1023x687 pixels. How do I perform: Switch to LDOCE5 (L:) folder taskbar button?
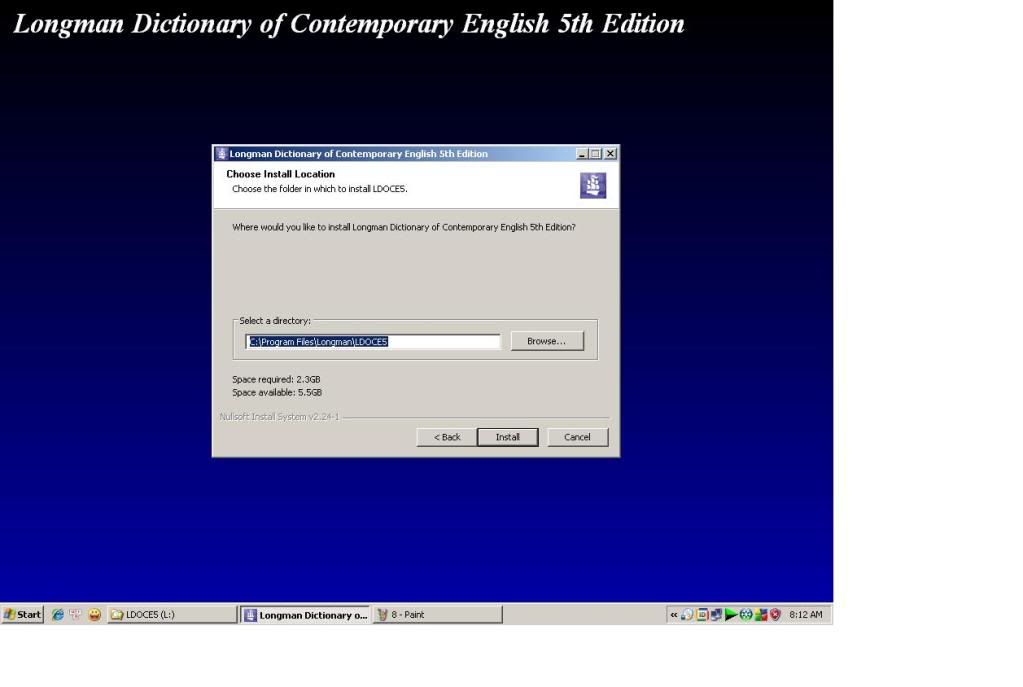coord(172,615)
